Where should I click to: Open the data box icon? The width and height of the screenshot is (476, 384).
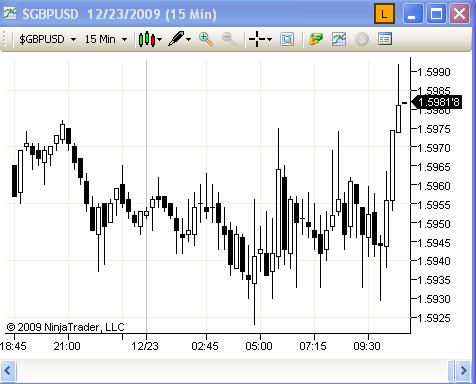pyautogui.click(x=385, y=39)
